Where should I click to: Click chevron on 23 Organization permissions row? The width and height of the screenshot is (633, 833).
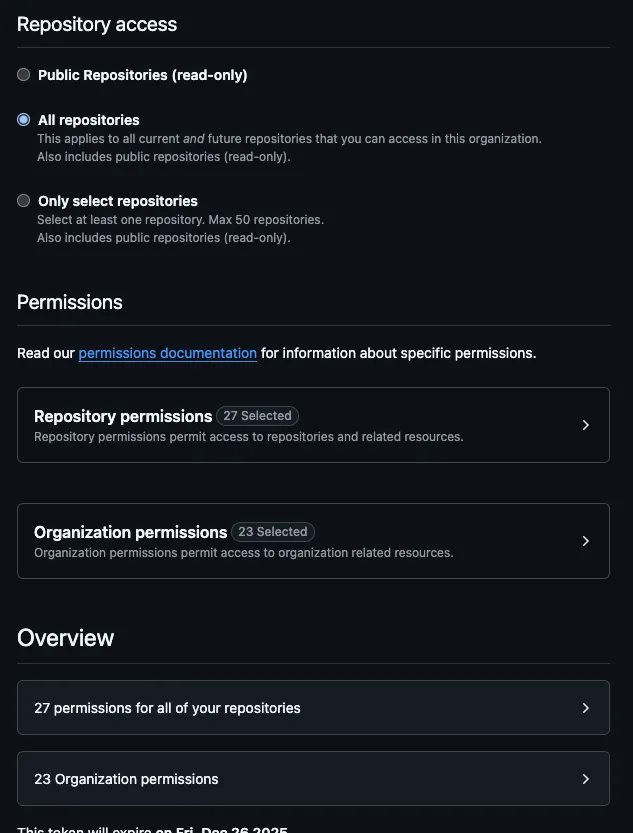point(586,779)
